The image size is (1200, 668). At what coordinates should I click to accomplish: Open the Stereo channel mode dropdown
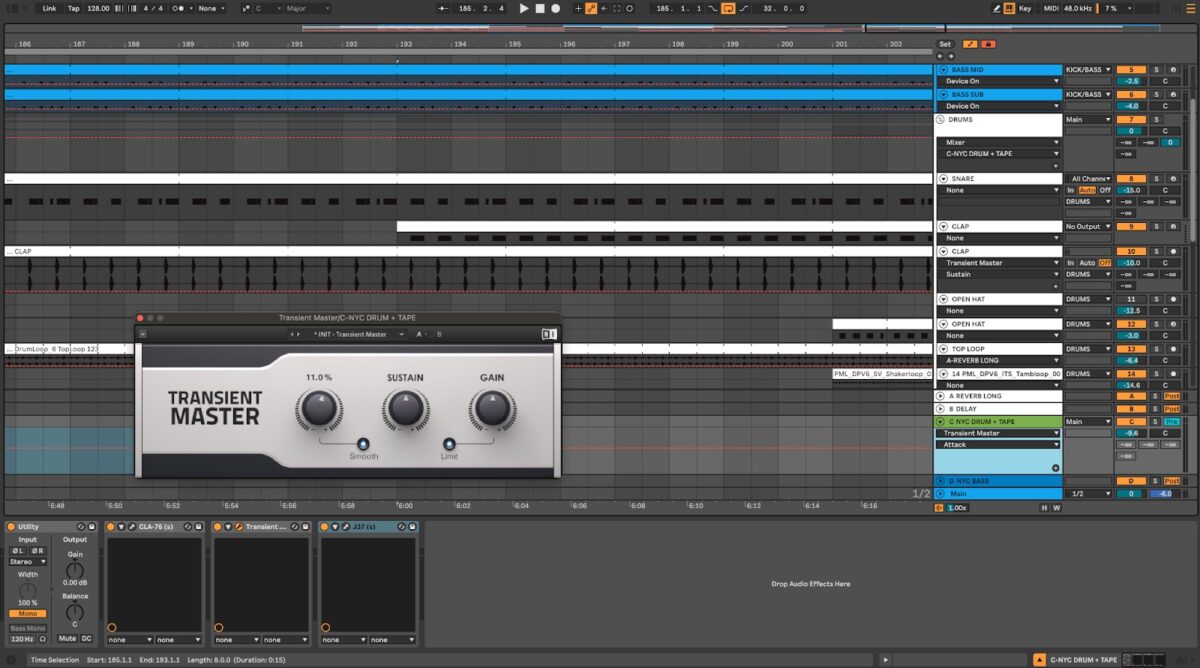(28, 562)
